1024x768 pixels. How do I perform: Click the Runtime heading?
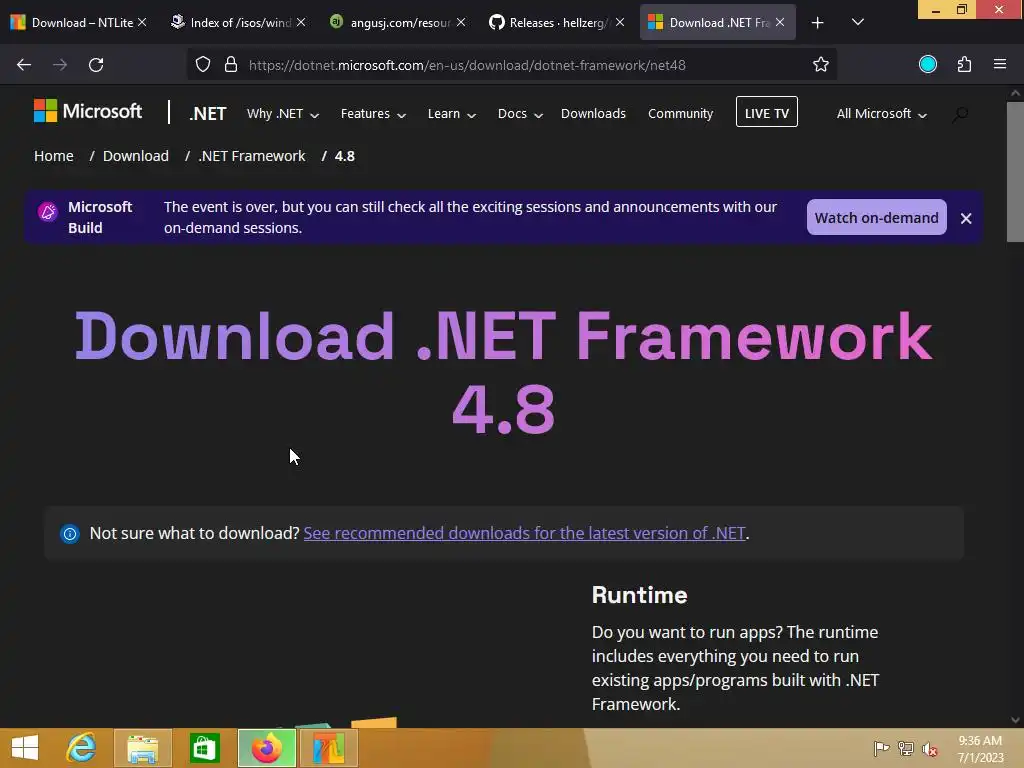[x=639, y=595]
